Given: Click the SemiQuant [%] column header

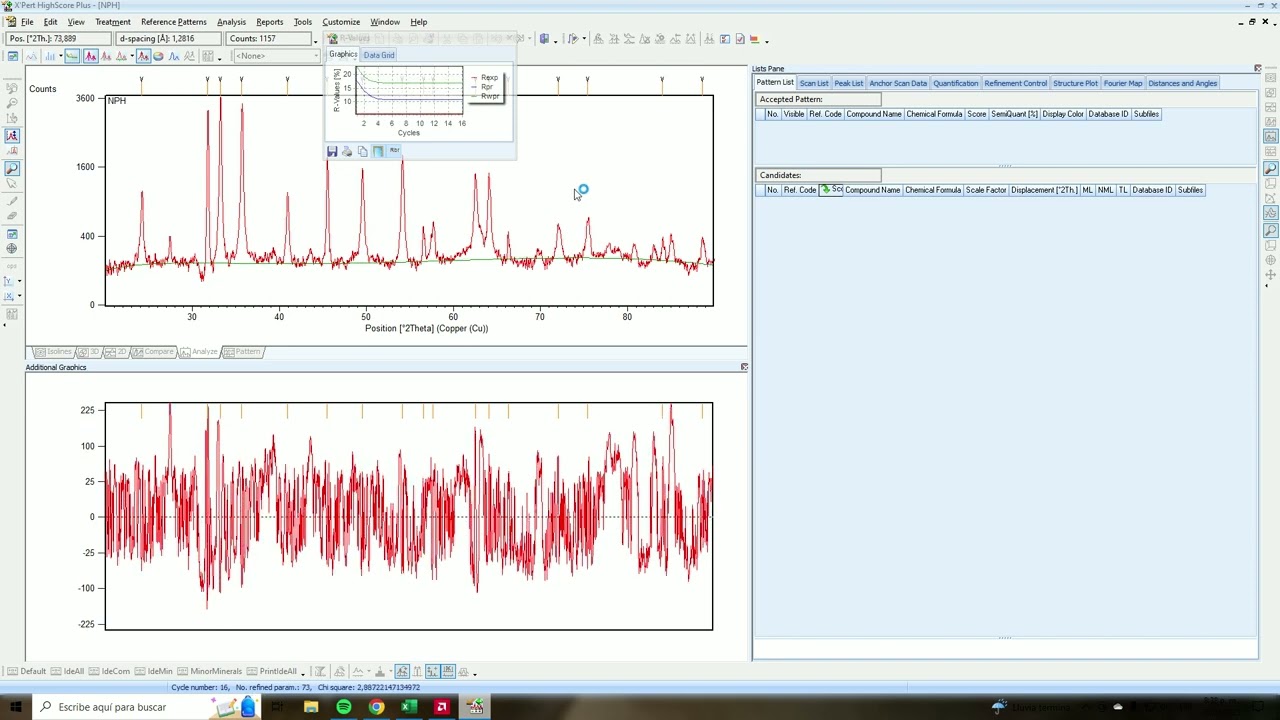Looking at the screenshot, I should click(x=1014, y=114).
